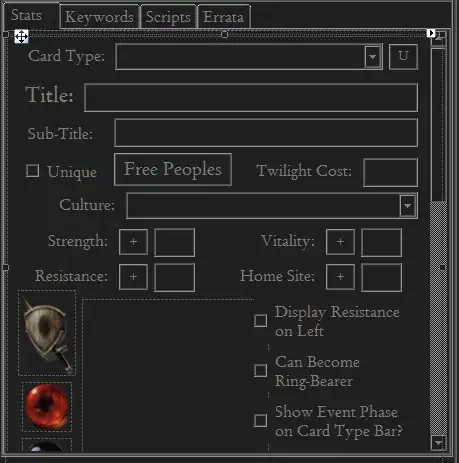Expand the Culture dropdown list
Screen dimensions: 459x463
(407, 205)
